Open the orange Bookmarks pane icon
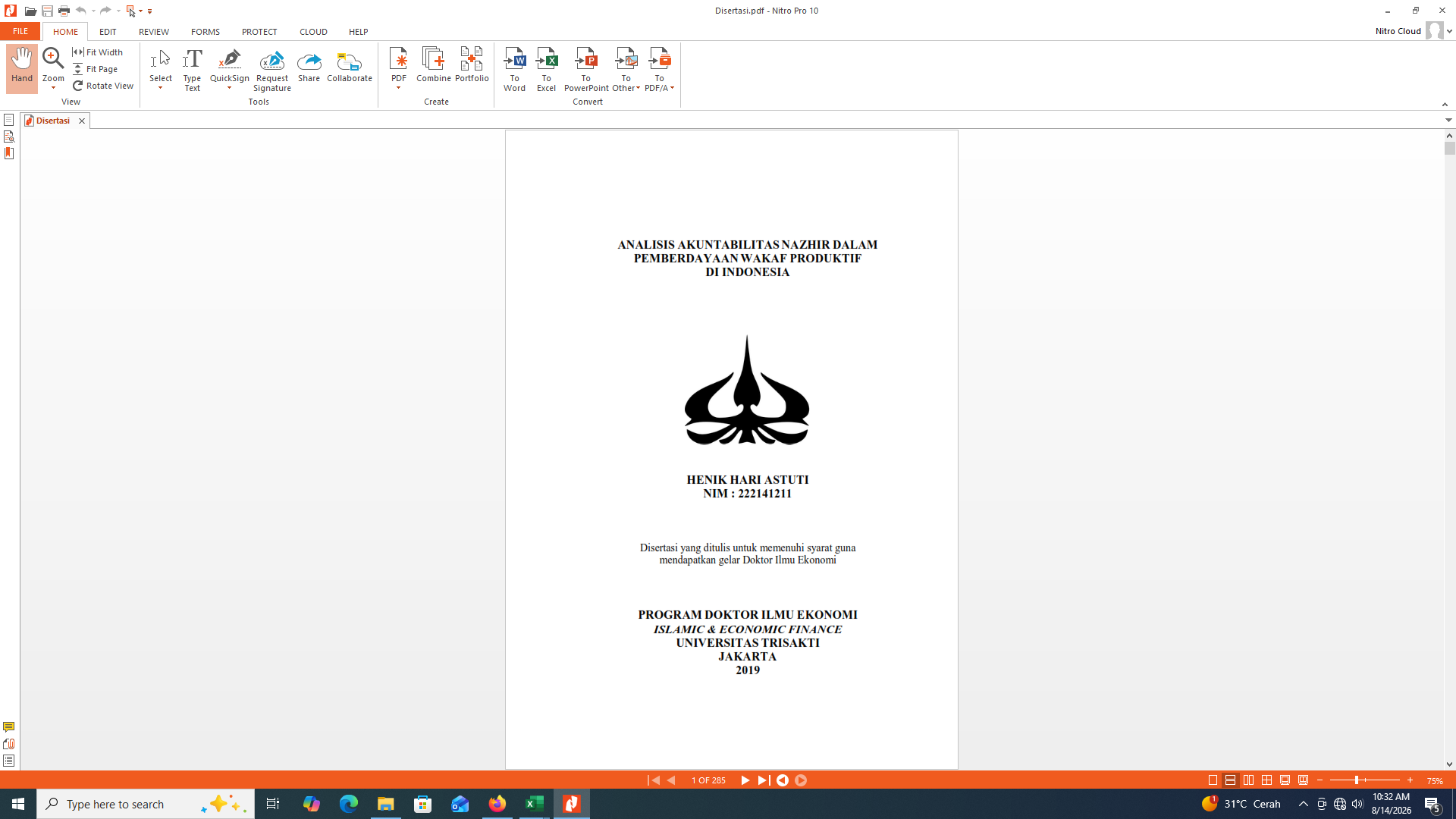Viewport: 1456px width, 819px height. pos(9,153)
